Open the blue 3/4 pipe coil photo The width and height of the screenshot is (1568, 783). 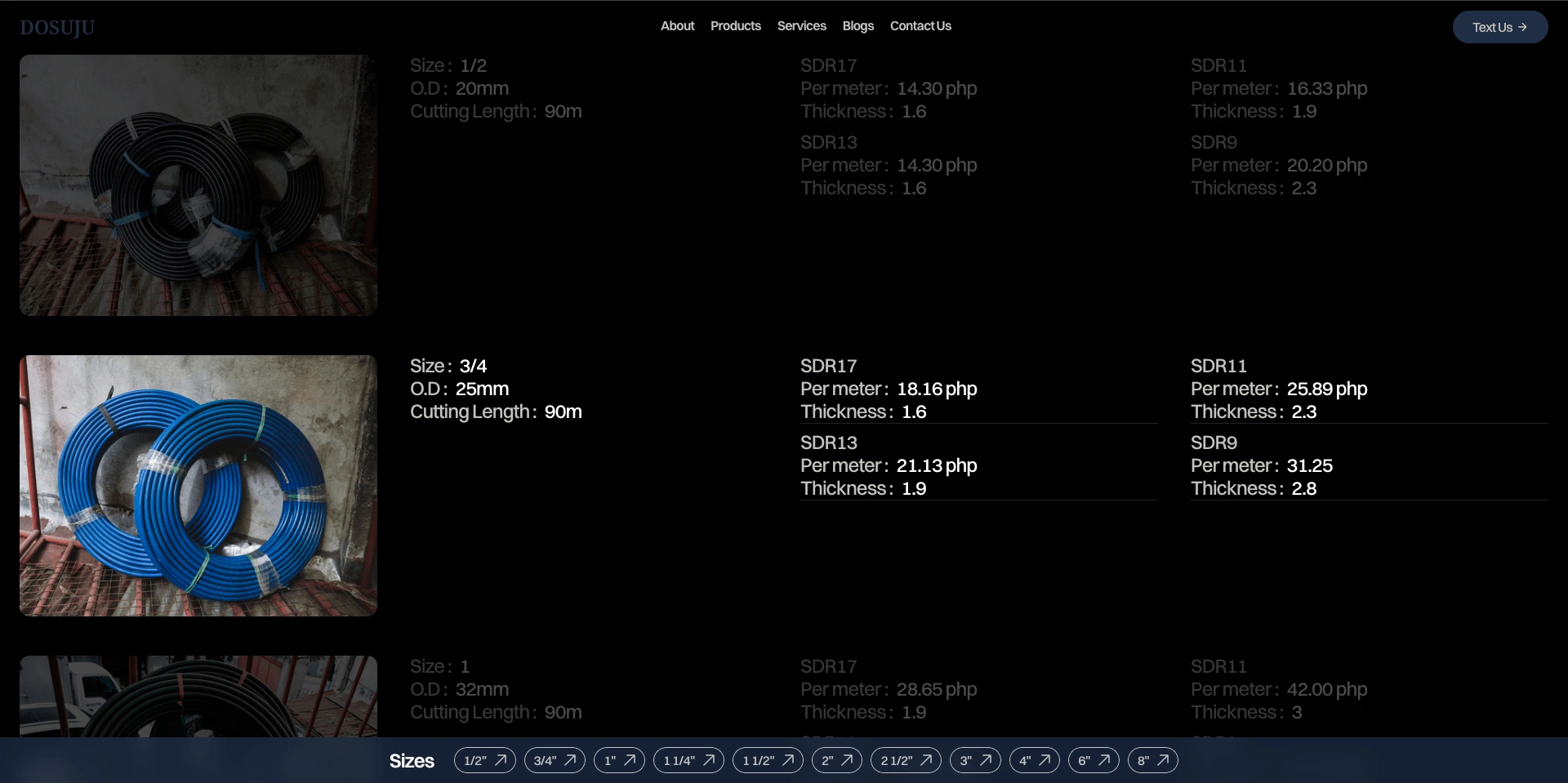click(x=198, y=486)
